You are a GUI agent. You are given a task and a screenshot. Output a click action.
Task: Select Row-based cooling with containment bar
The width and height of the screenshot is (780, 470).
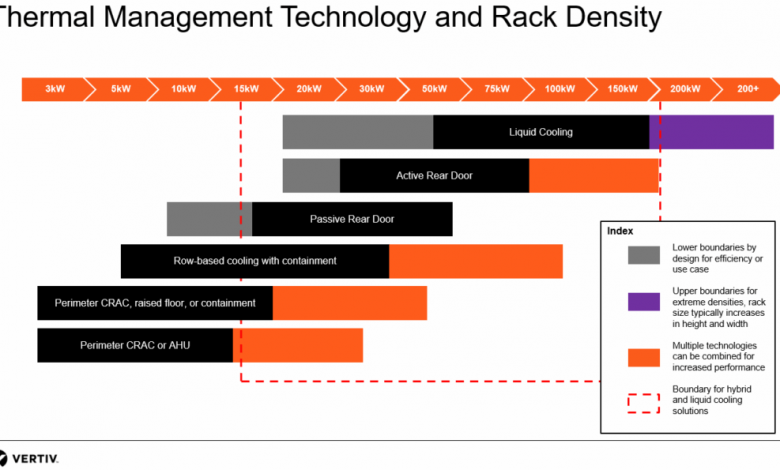click(x=255, y=261)
